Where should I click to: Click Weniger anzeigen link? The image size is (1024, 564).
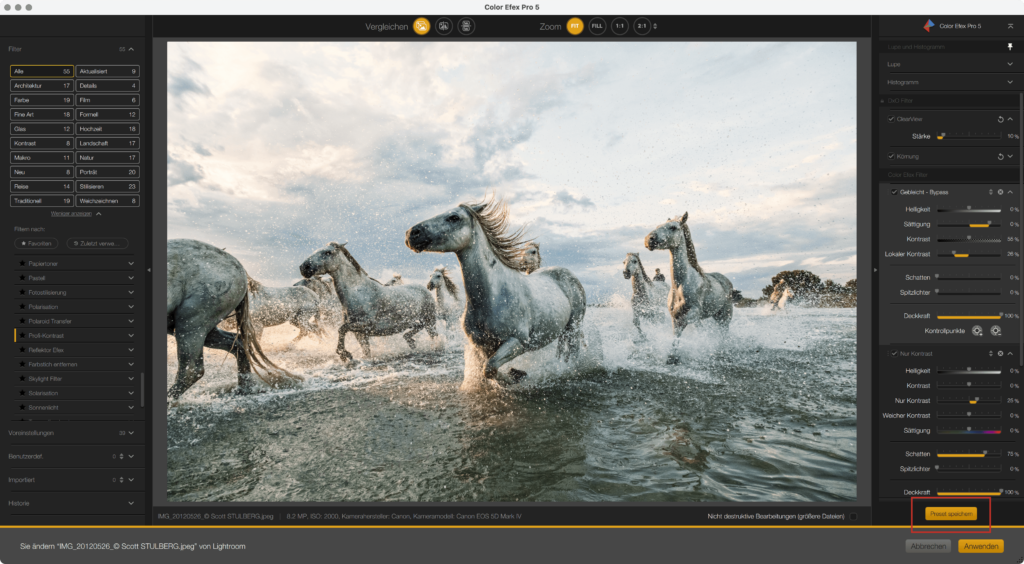[x=71, y=213]
